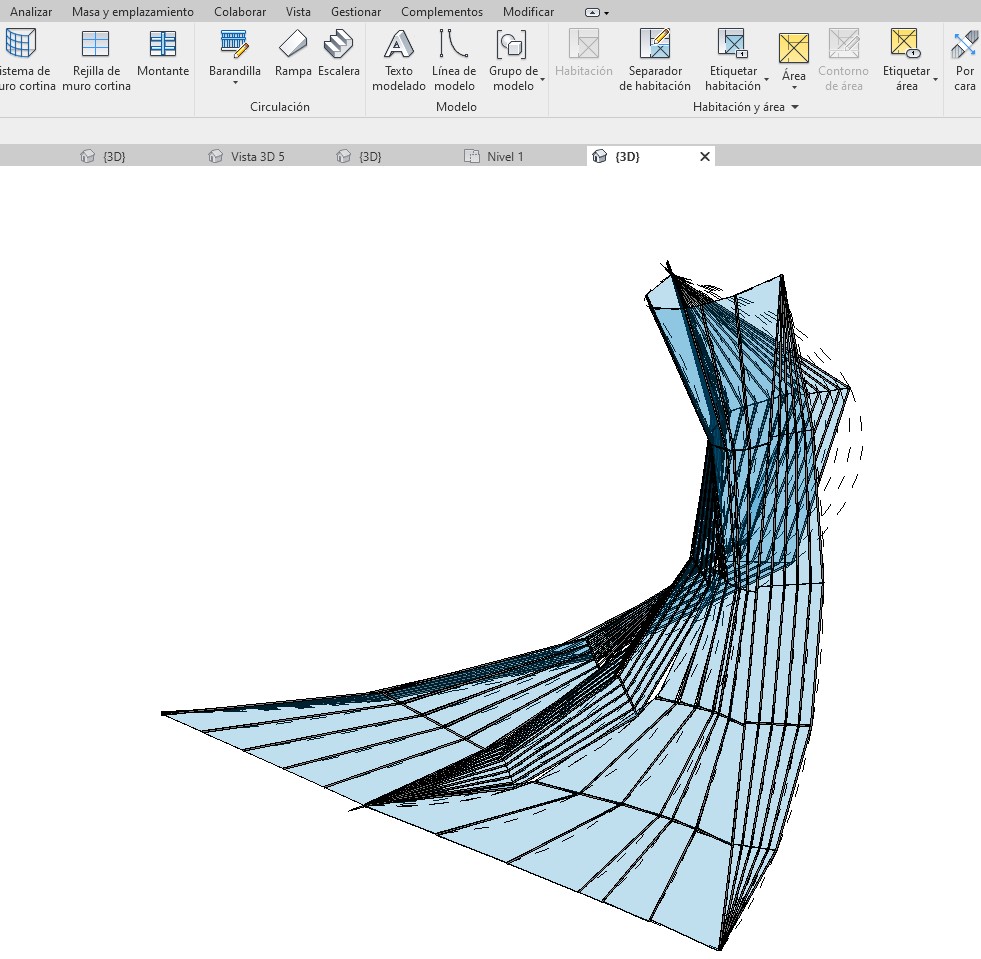Viewport: 981px width, 959px height.
Task: Open the Barandilla dropdown arrow
Action: click(235, 84)
